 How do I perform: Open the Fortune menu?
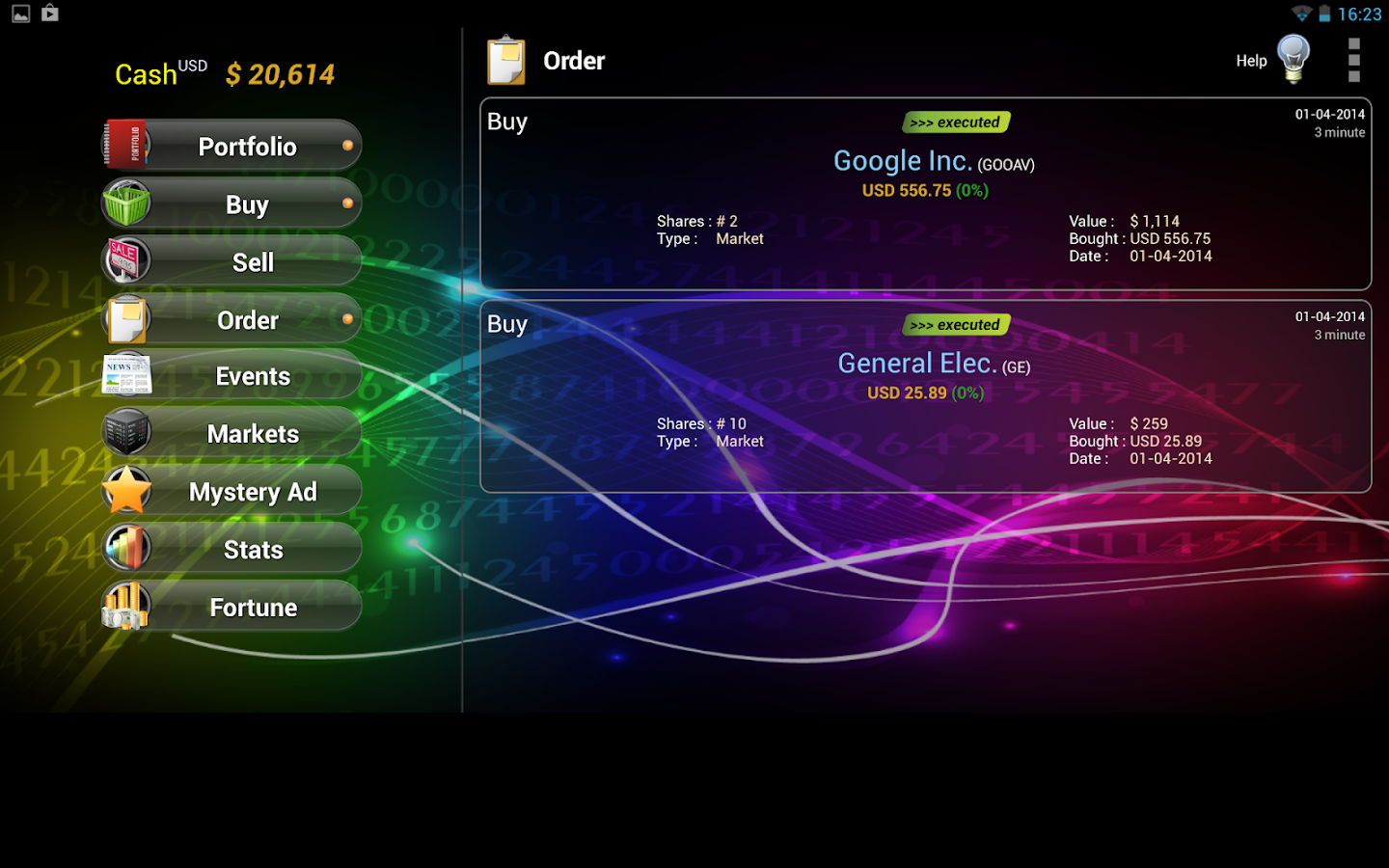[231, 607]
